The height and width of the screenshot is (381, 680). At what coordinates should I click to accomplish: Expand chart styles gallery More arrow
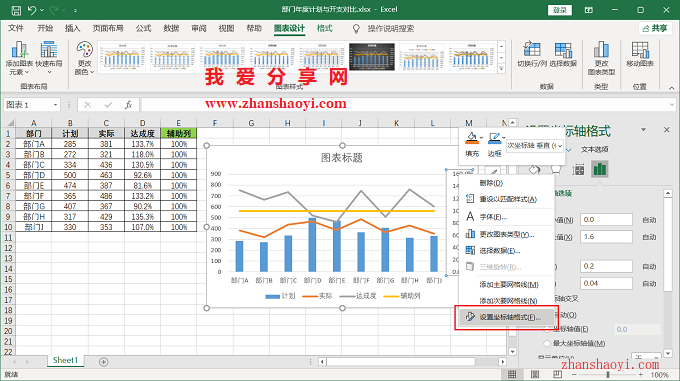[502, 68]
